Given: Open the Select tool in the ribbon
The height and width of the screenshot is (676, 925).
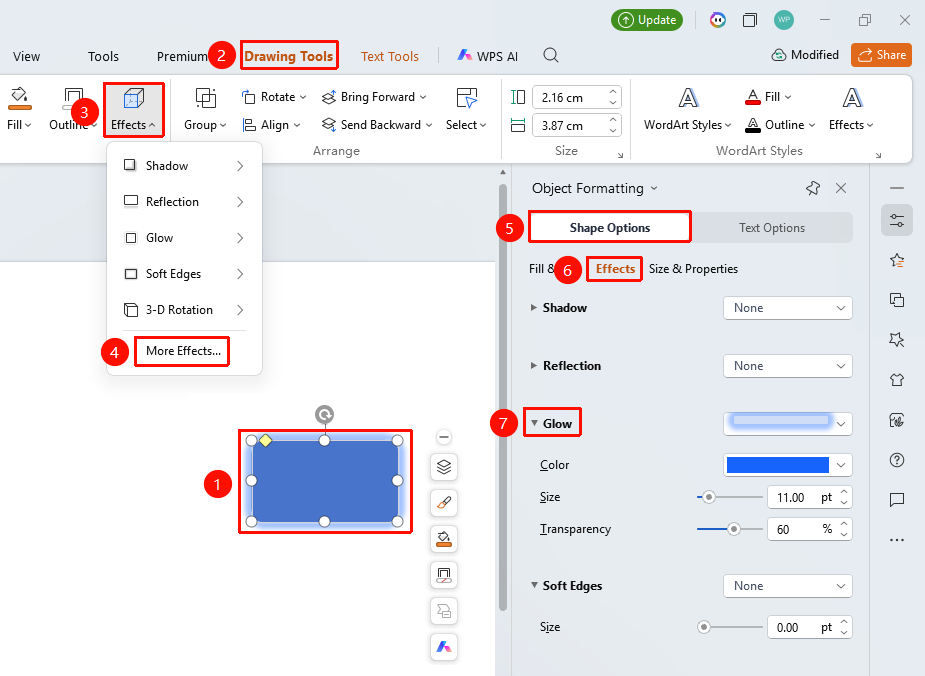Looking at the screenshot, I should pos(466,109).
